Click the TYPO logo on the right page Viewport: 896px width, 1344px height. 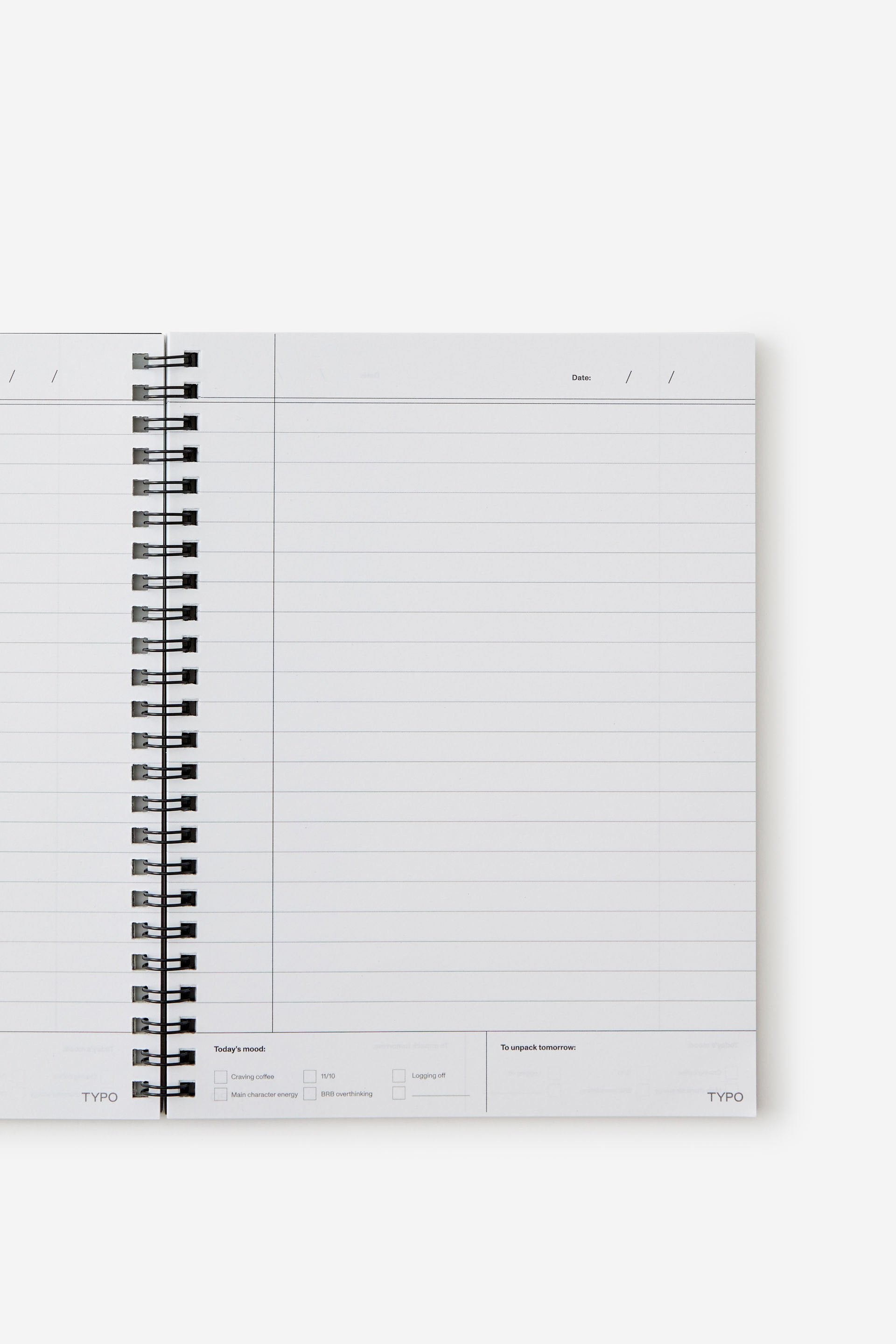(725, 1097)
